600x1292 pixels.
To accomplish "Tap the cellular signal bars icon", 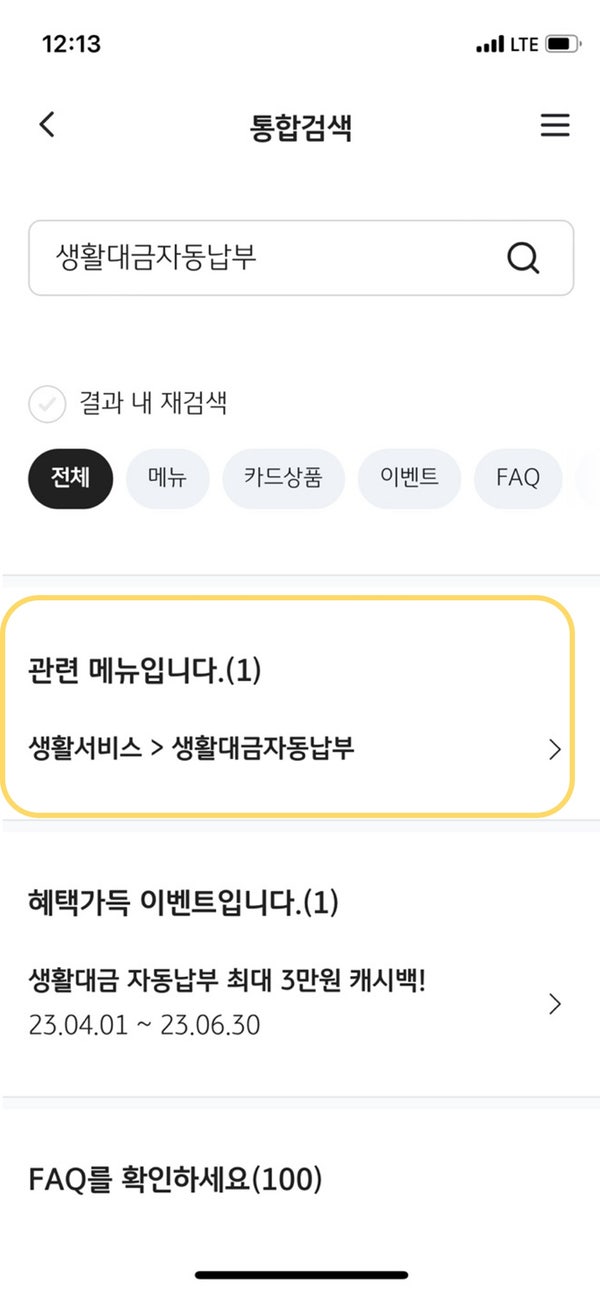I will pos(490,45).
